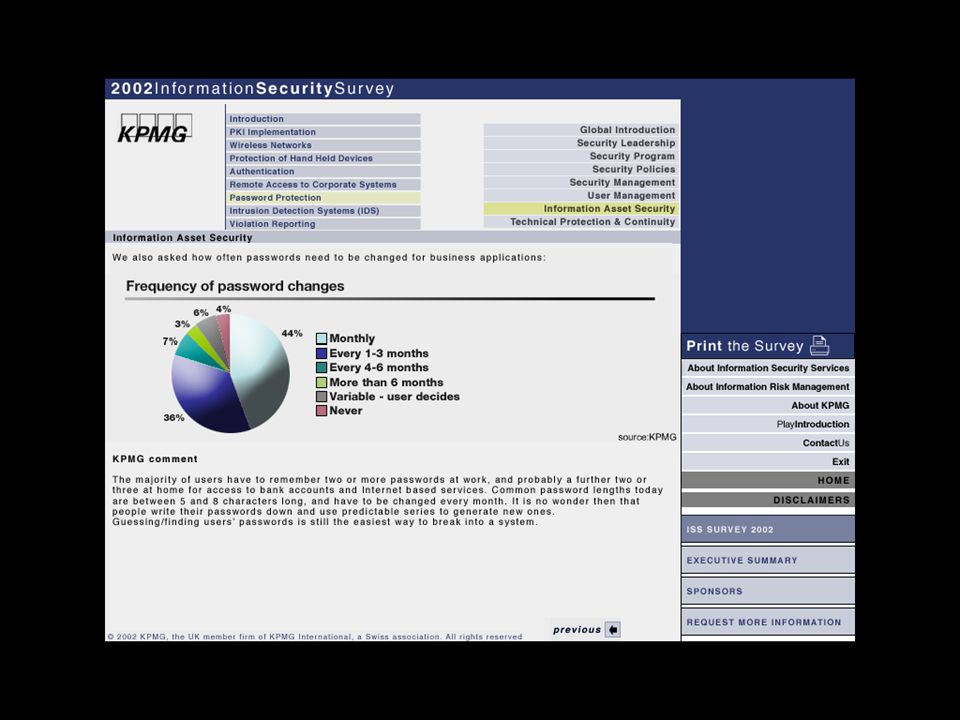This screenshot has height=720, width=960.
Task: Select Protection of Hand Held Devices
Action: [x=323, y=158]
